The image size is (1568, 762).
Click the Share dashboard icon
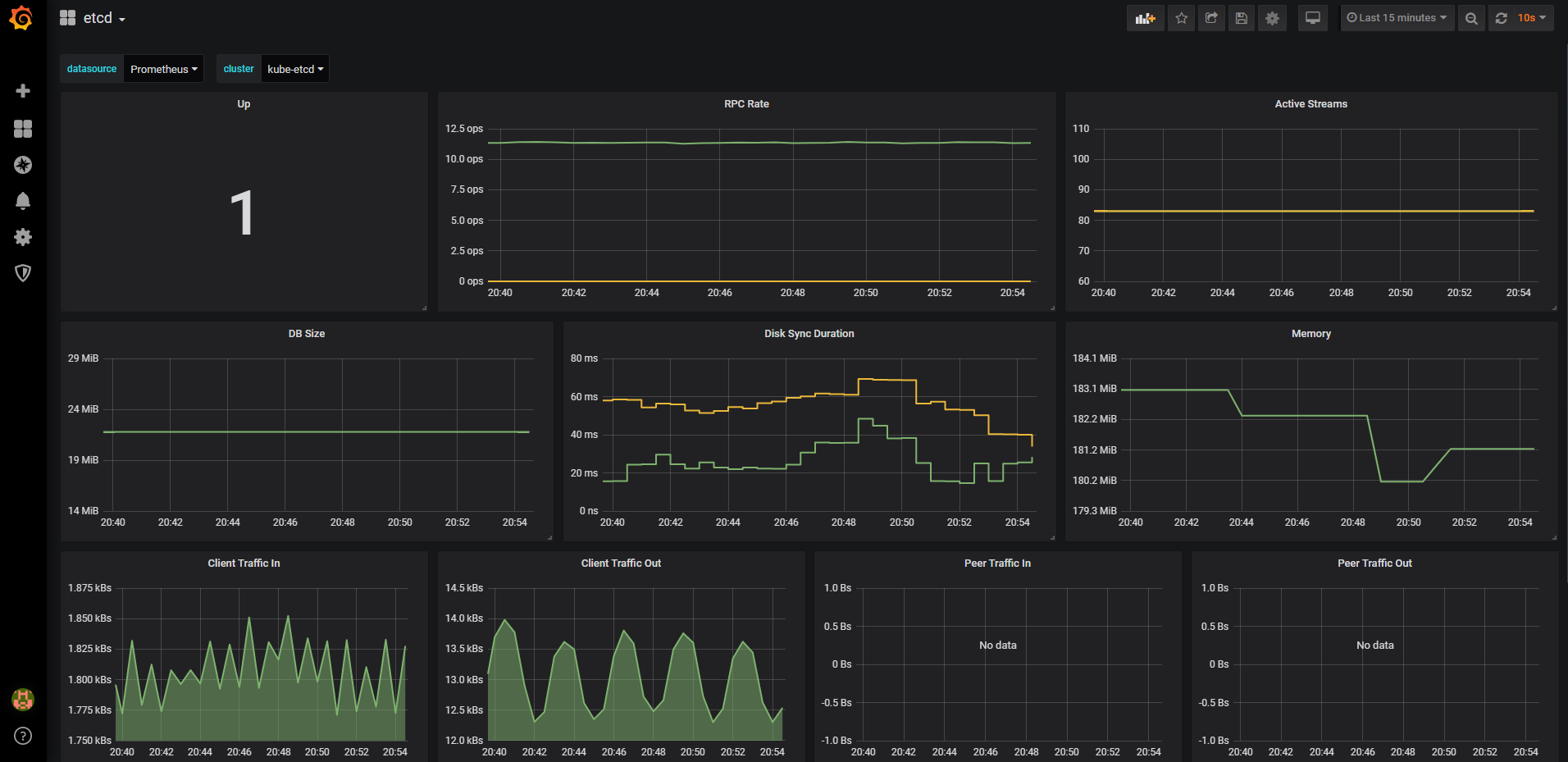(1211, 18)
